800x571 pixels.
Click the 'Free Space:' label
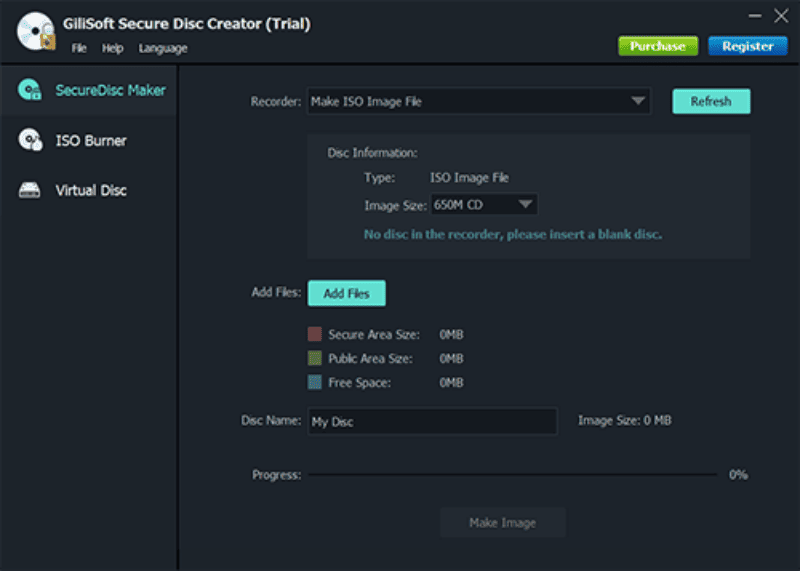tap(360, 383)
